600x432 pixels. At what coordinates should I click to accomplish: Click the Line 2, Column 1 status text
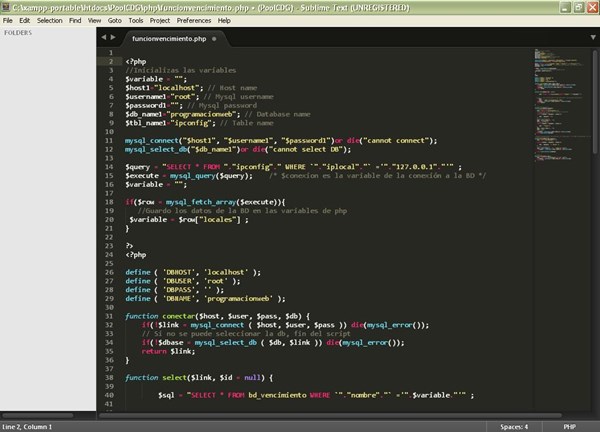coord(28,426)
